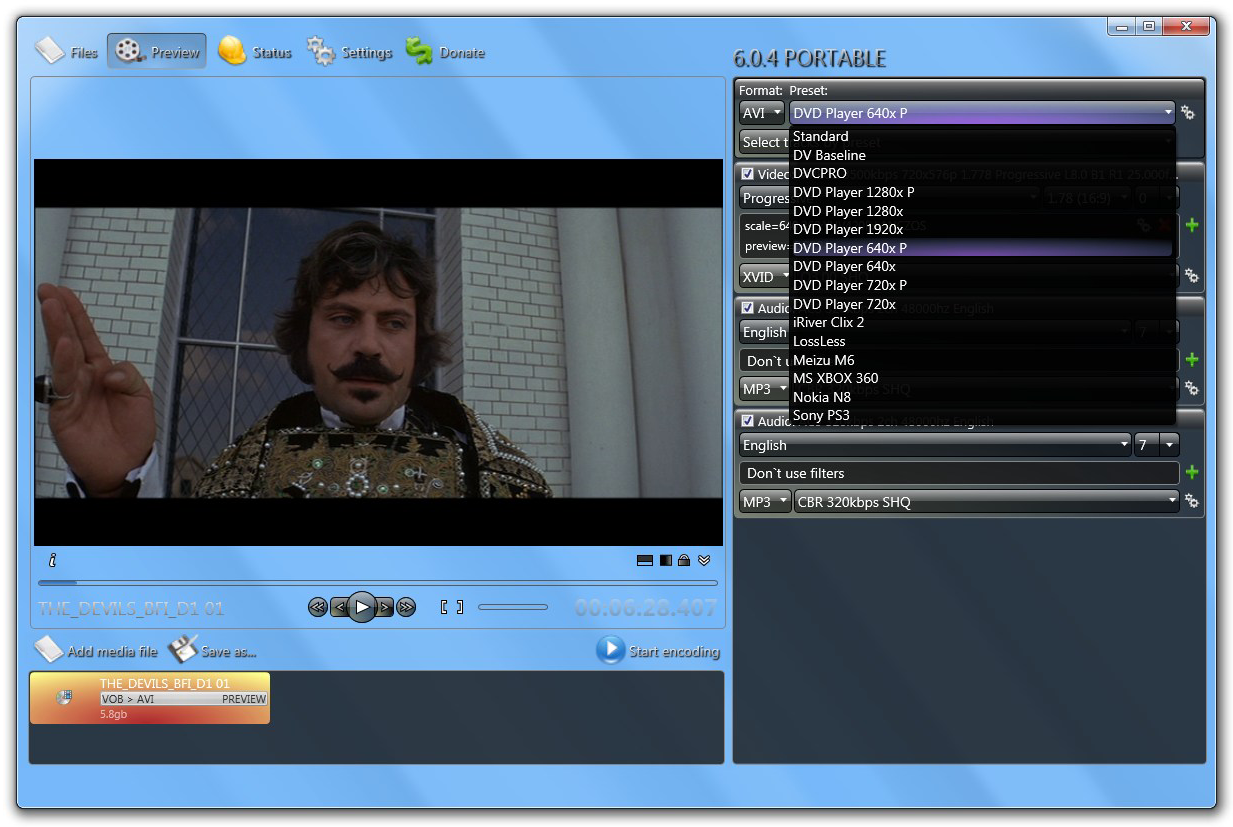
Task: Set the trim end bracket marker
Action: (x=460, y=607)
